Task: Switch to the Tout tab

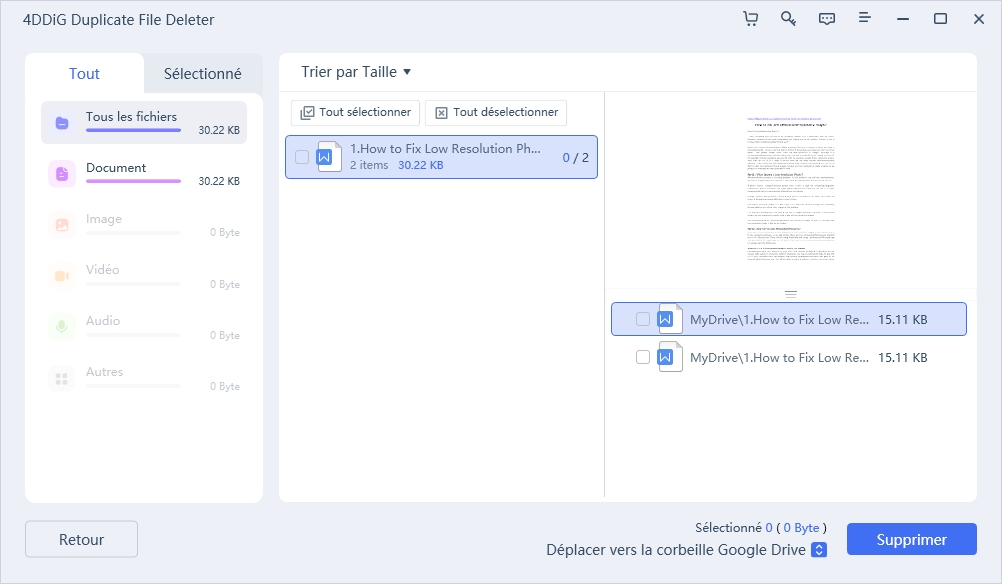Action: (84, 73)
